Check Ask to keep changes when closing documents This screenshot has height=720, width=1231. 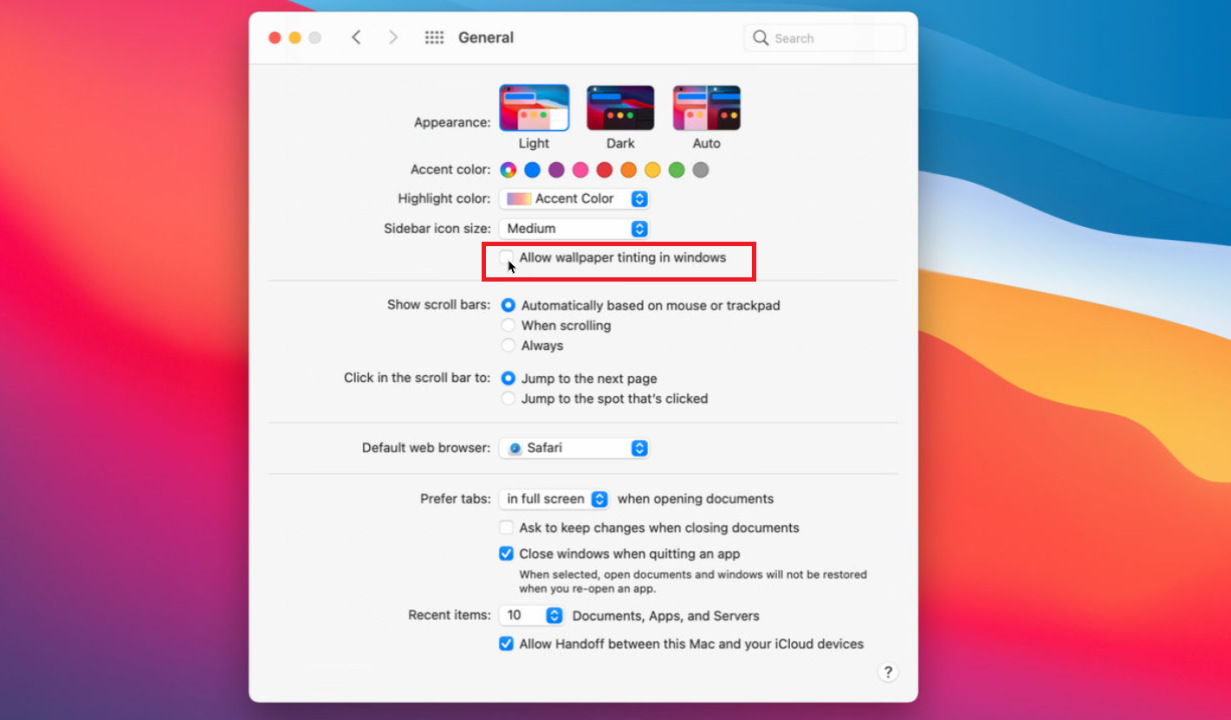(x=507, y=528)
